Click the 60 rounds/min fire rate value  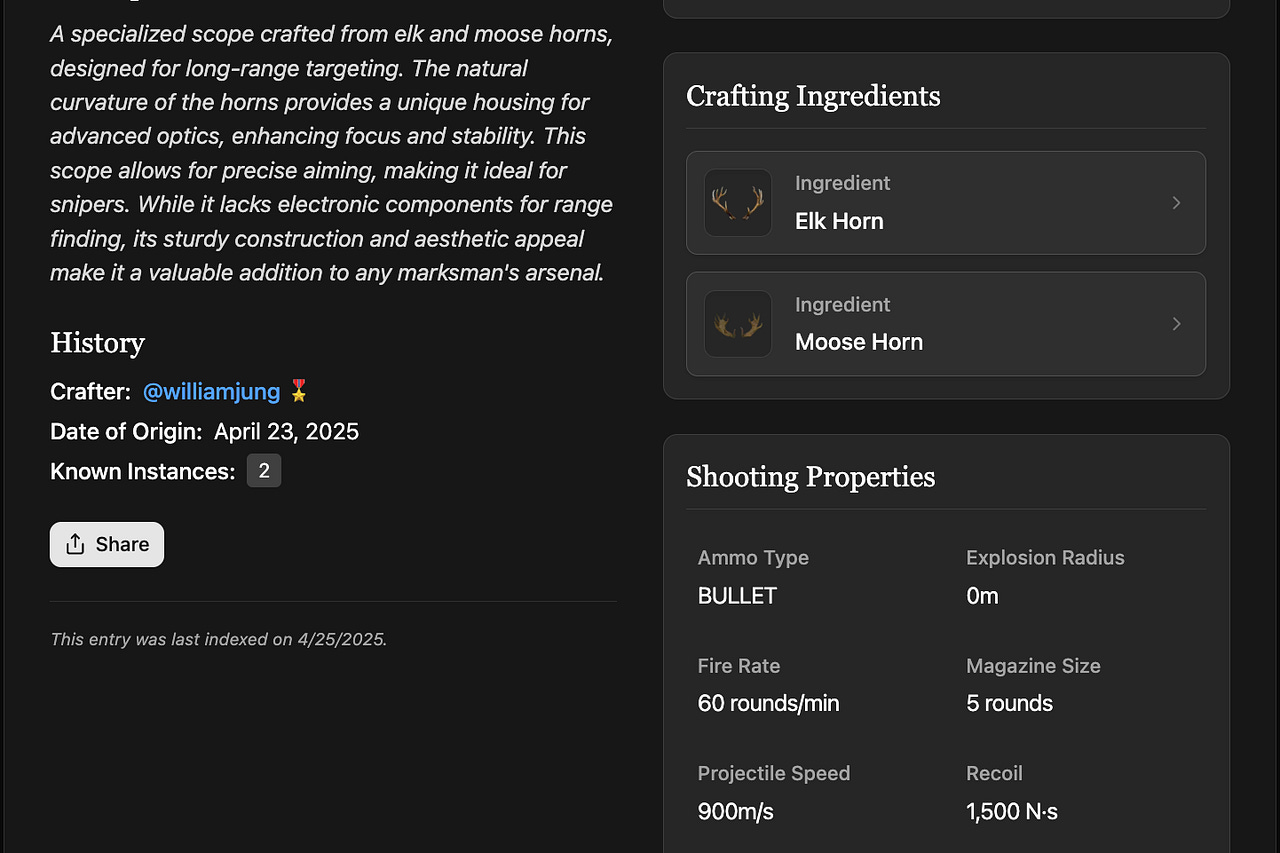(x=768, y=703)
